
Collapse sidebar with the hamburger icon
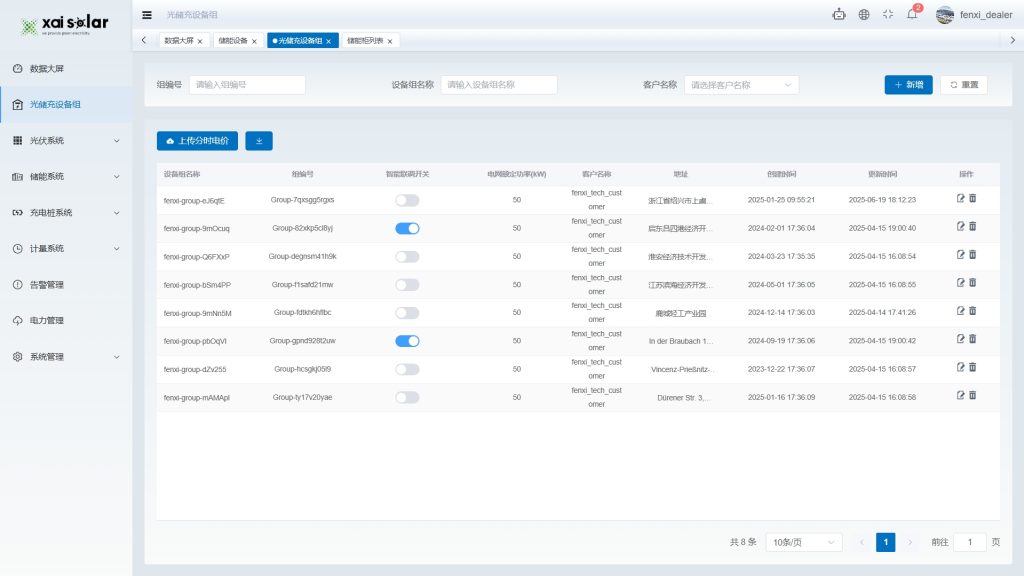[x=147, y=14]
